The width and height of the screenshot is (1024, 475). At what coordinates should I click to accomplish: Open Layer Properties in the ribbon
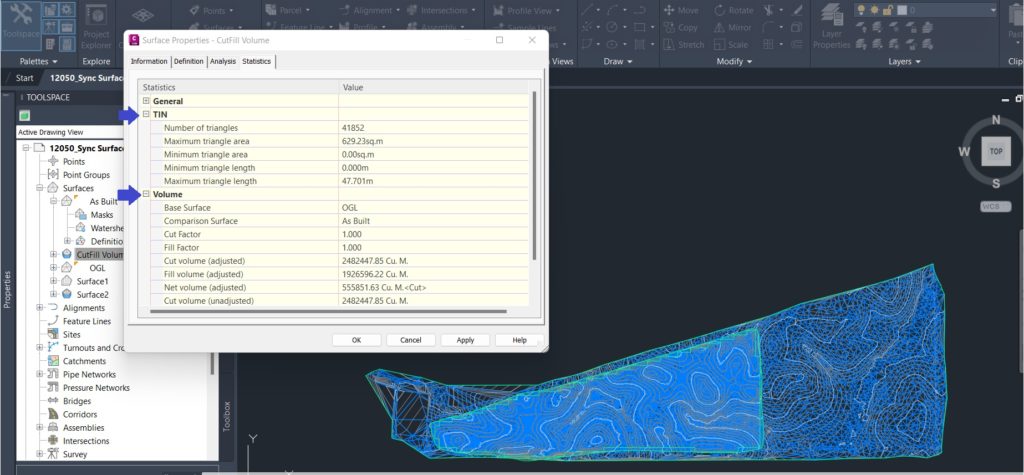(x=831, y=27)
